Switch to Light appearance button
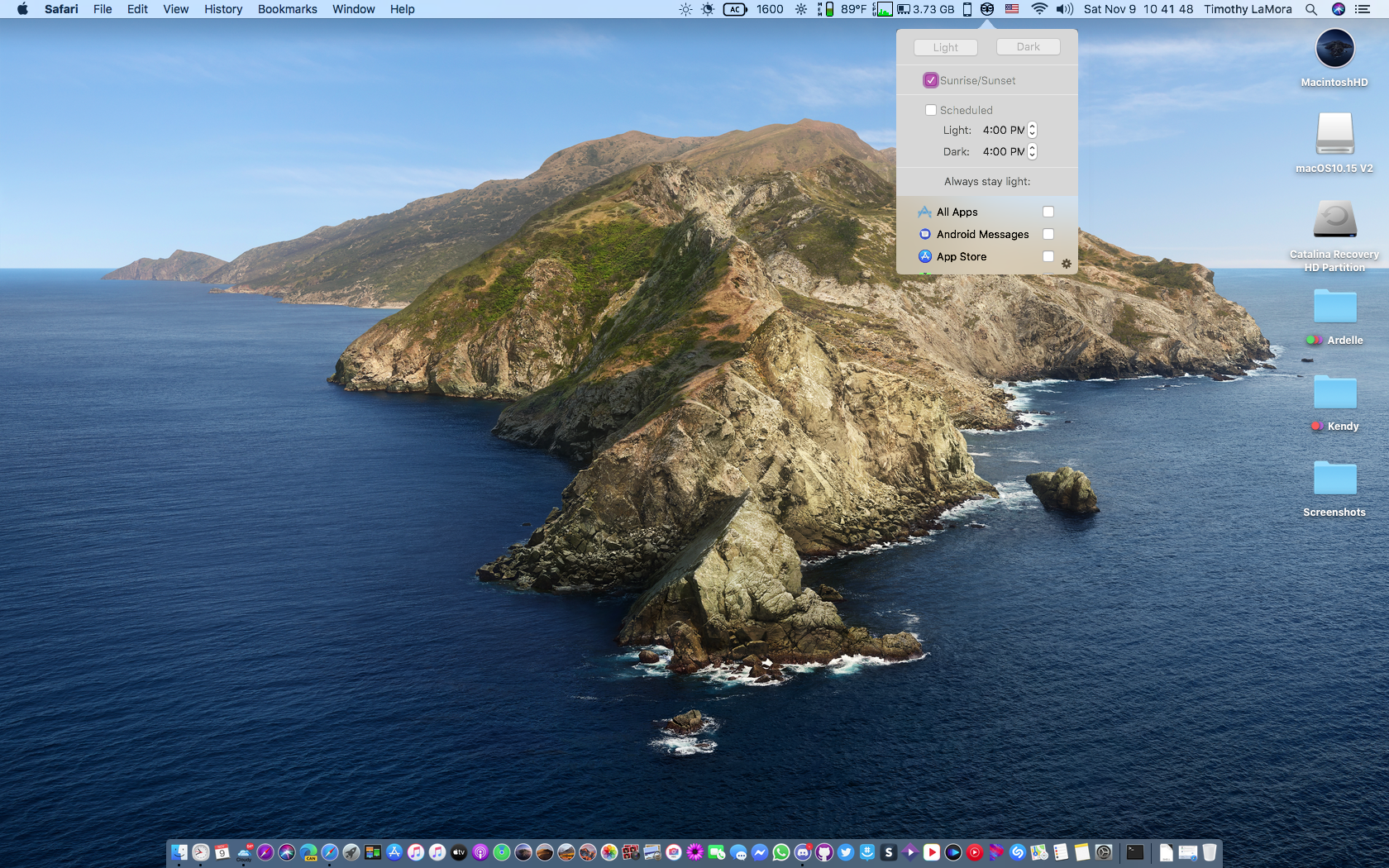Screen dimensions: 1389x868 click(x=945, y=47)
